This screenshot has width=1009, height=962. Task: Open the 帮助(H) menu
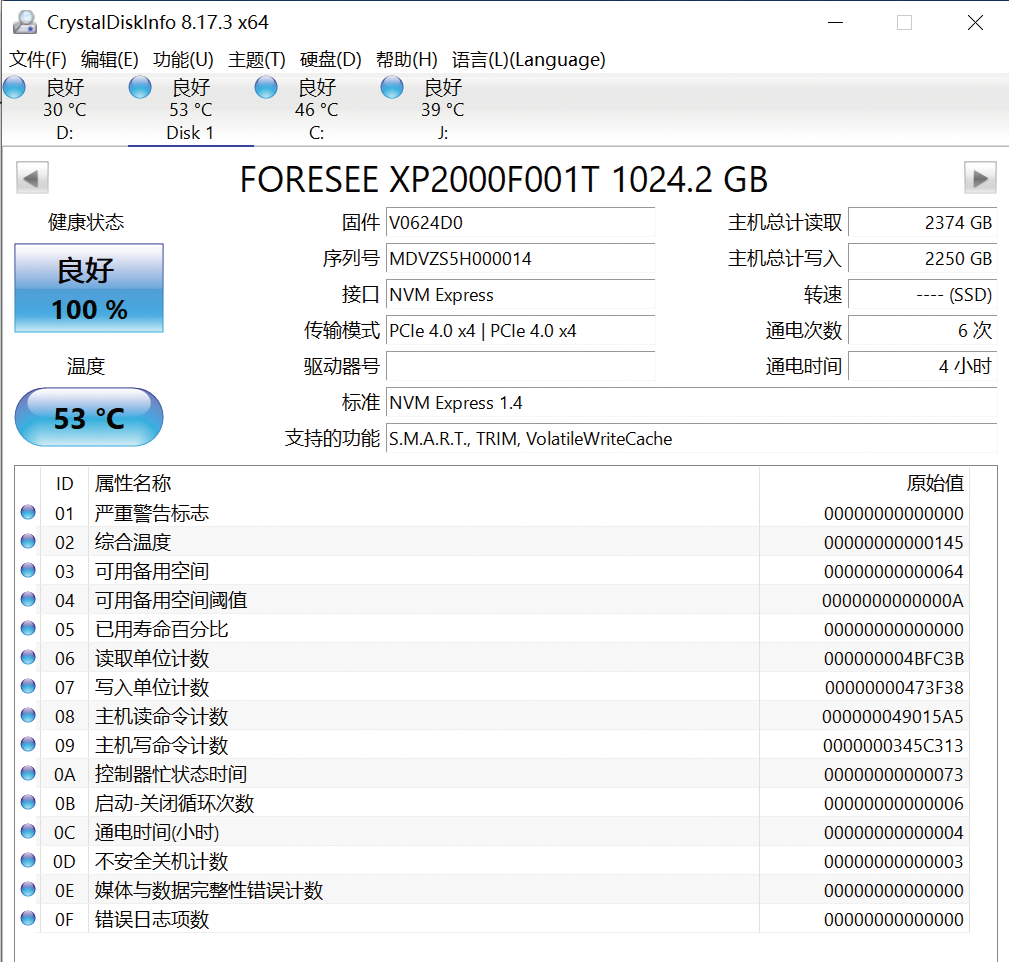pyautogui.click(x=407, y=60)
